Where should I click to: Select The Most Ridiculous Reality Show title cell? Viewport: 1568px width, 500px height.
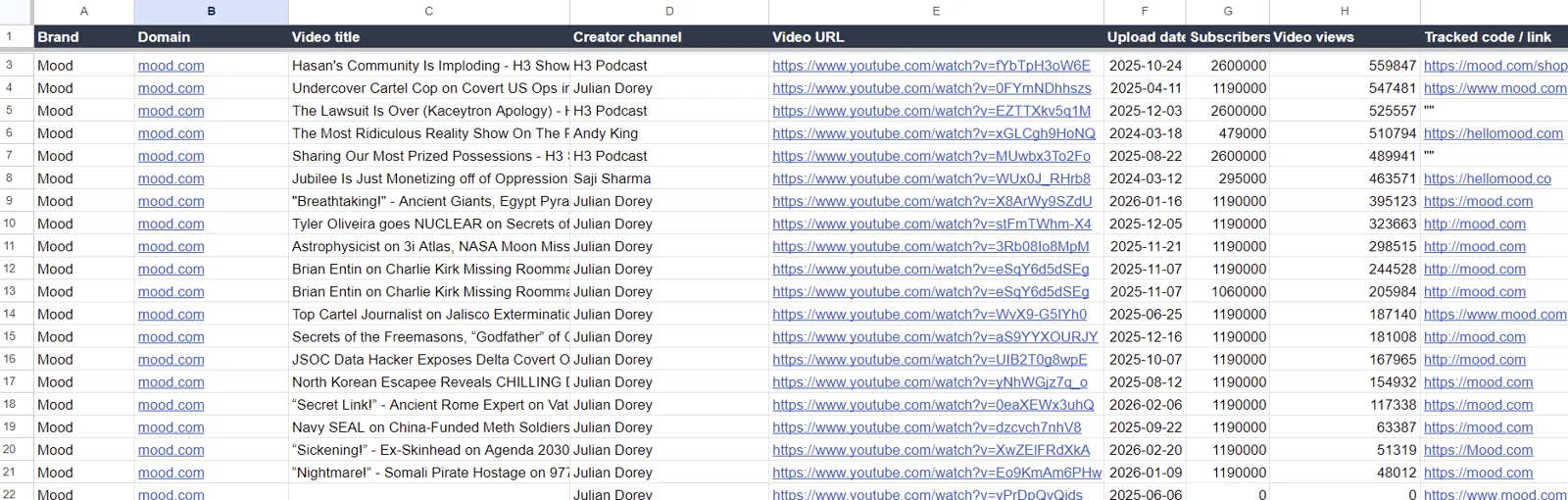click(x=429, y=133)
